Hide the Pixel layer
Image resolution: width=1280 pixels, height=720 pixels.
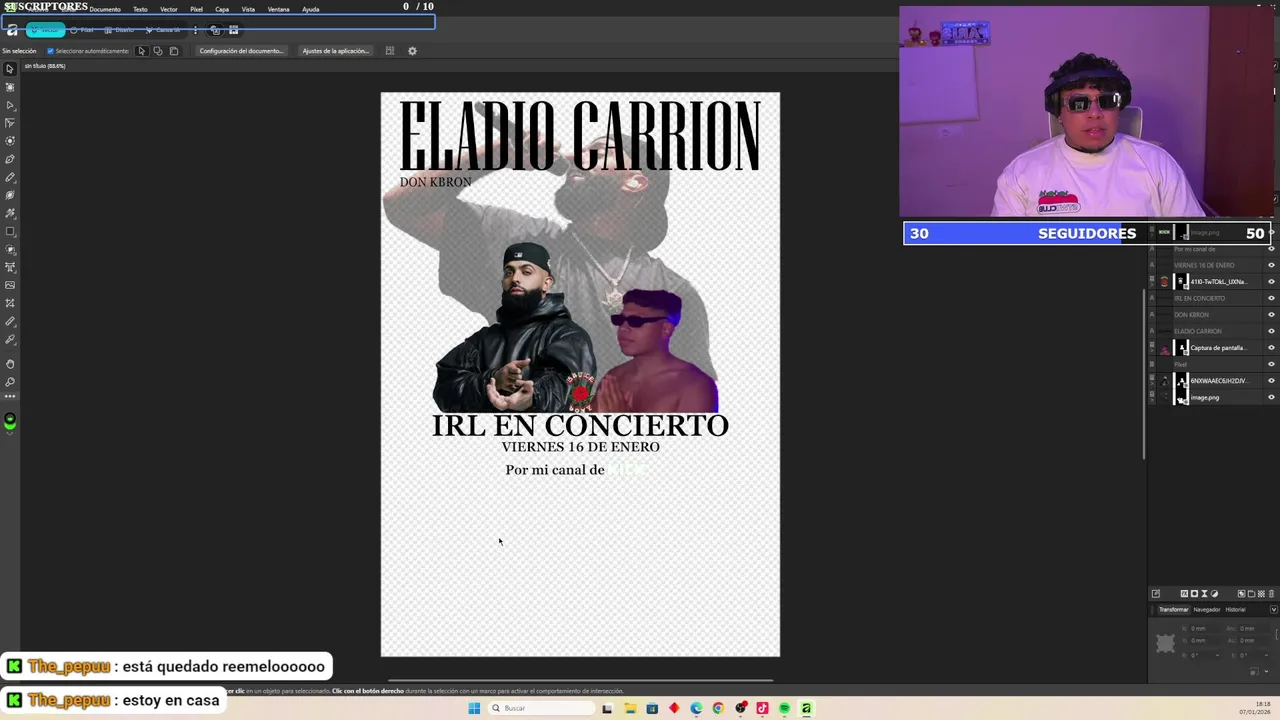[x=1271, y=364]
